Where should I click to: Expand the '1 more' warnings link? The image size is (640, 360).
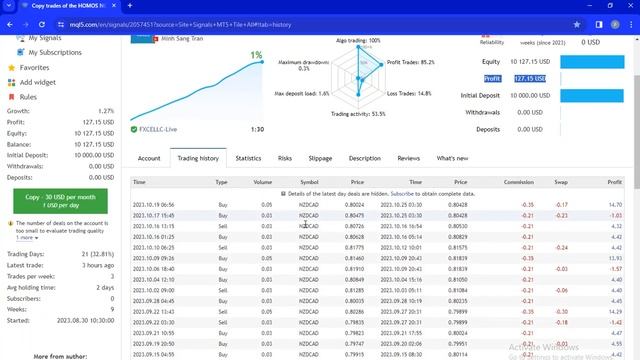pos(27,238)
